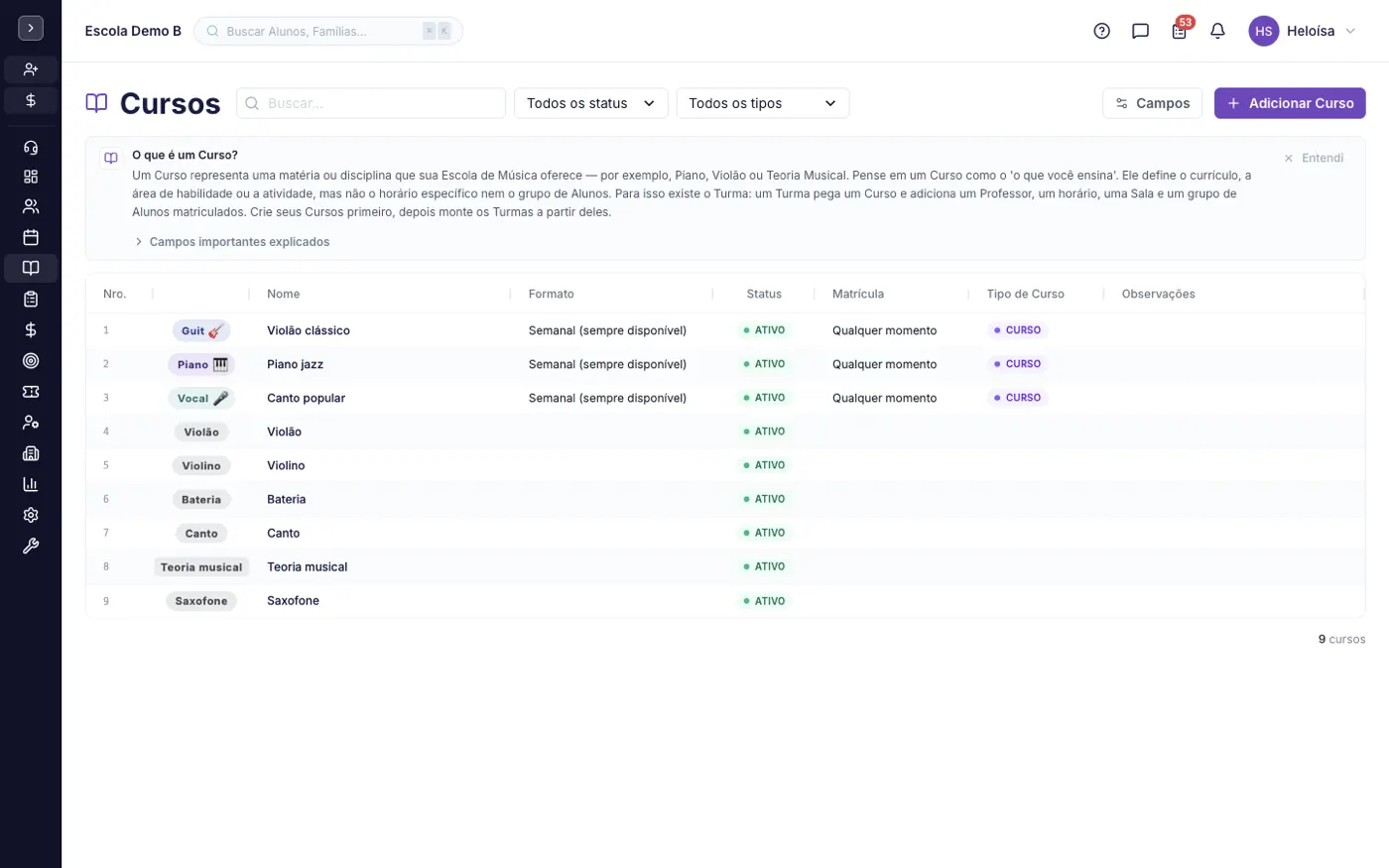
Task: Open the Campos button
Action: [1152, 103]
